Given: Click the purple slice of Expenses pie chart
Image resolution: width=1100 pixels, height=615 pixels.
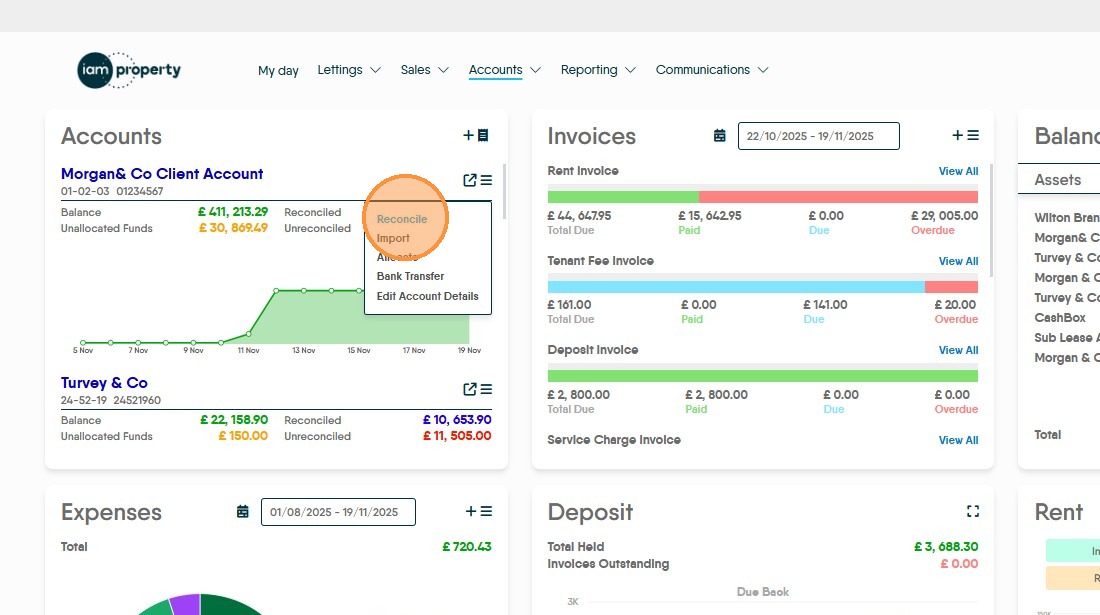Looking at the screenshot, I should pyautogui.click(x=186, y=604).
